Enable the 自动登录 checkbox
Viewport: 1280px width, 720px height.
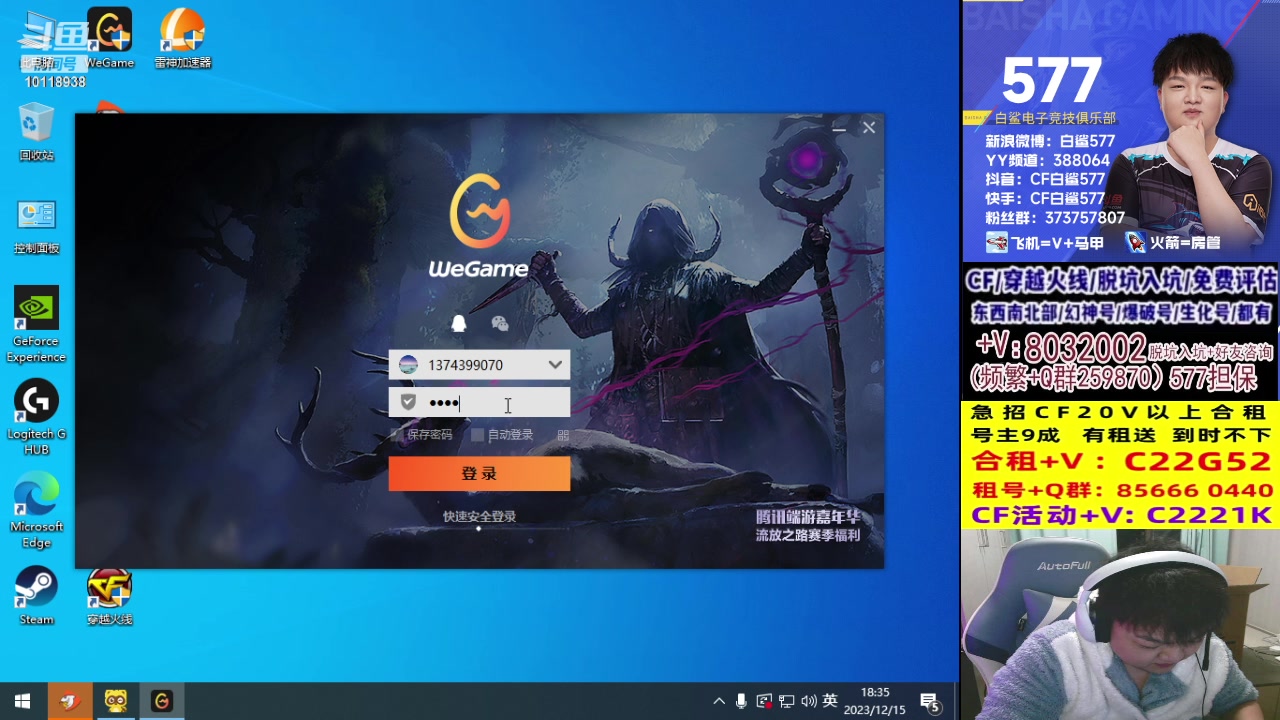point(477,435)
